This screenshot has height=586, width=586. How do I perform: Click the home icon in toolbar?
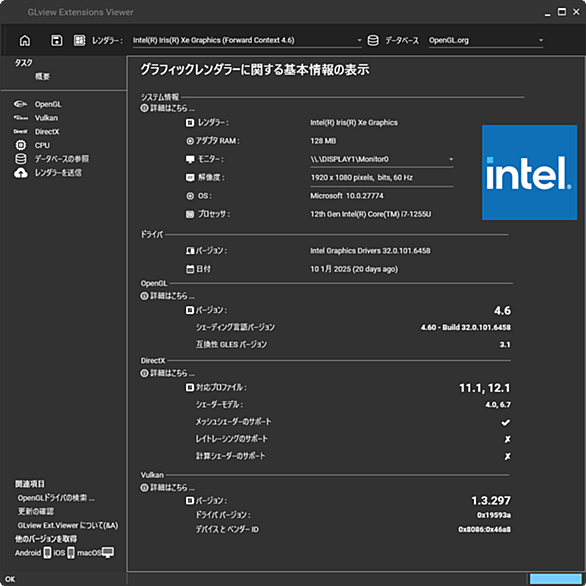[25, 40]
